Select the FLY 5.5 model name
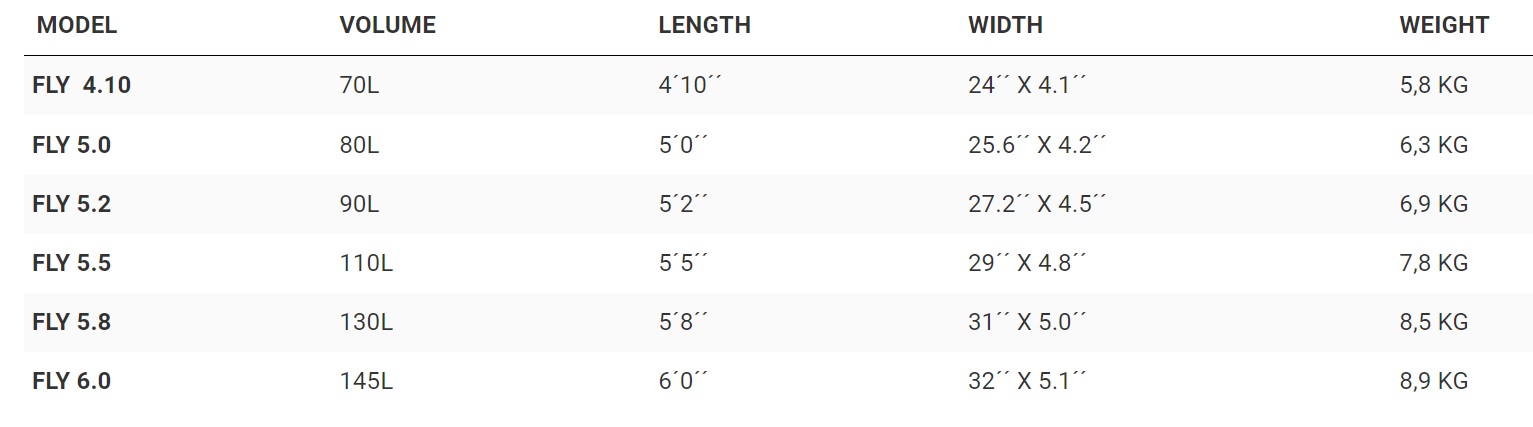 71,264
